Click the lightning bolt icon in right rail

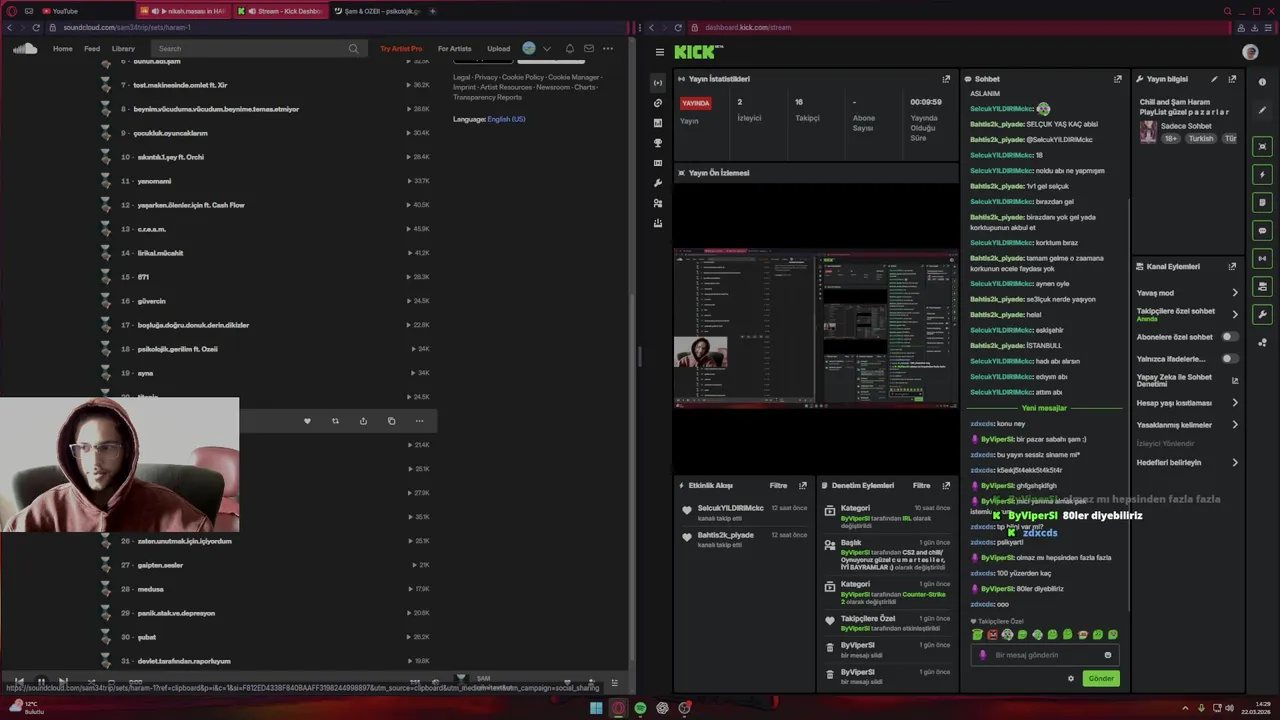pyautogui.click(x=1262, y=174)
